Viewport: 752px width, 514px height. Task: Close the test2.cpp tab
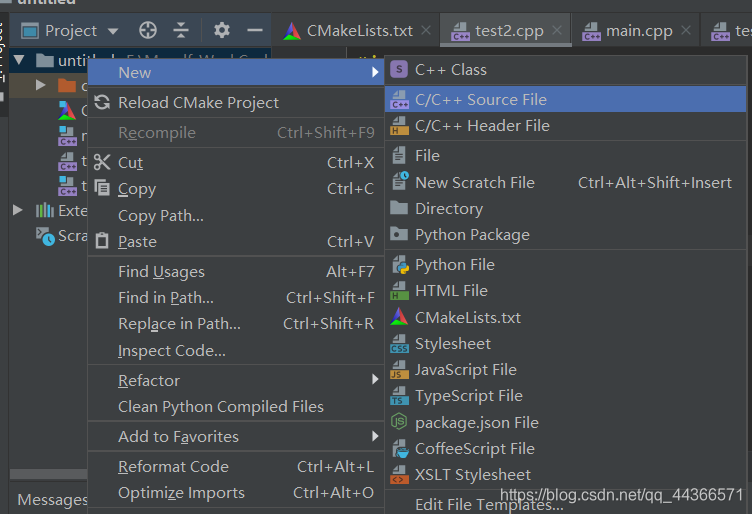tap(557, 31)
